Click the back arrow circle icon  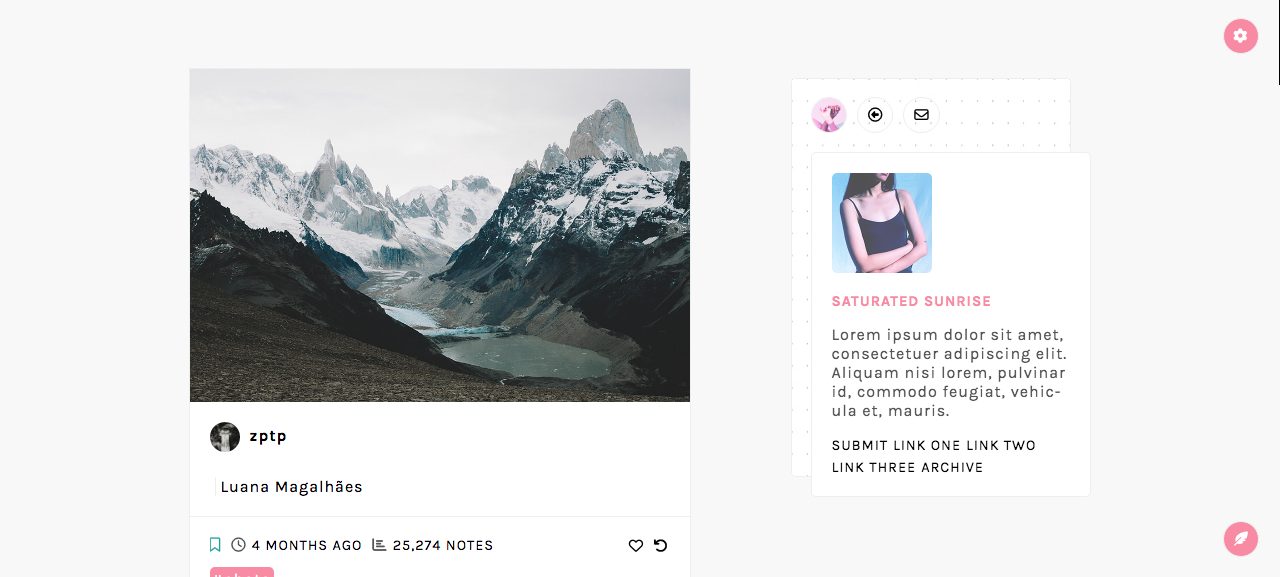click(875, 115)
